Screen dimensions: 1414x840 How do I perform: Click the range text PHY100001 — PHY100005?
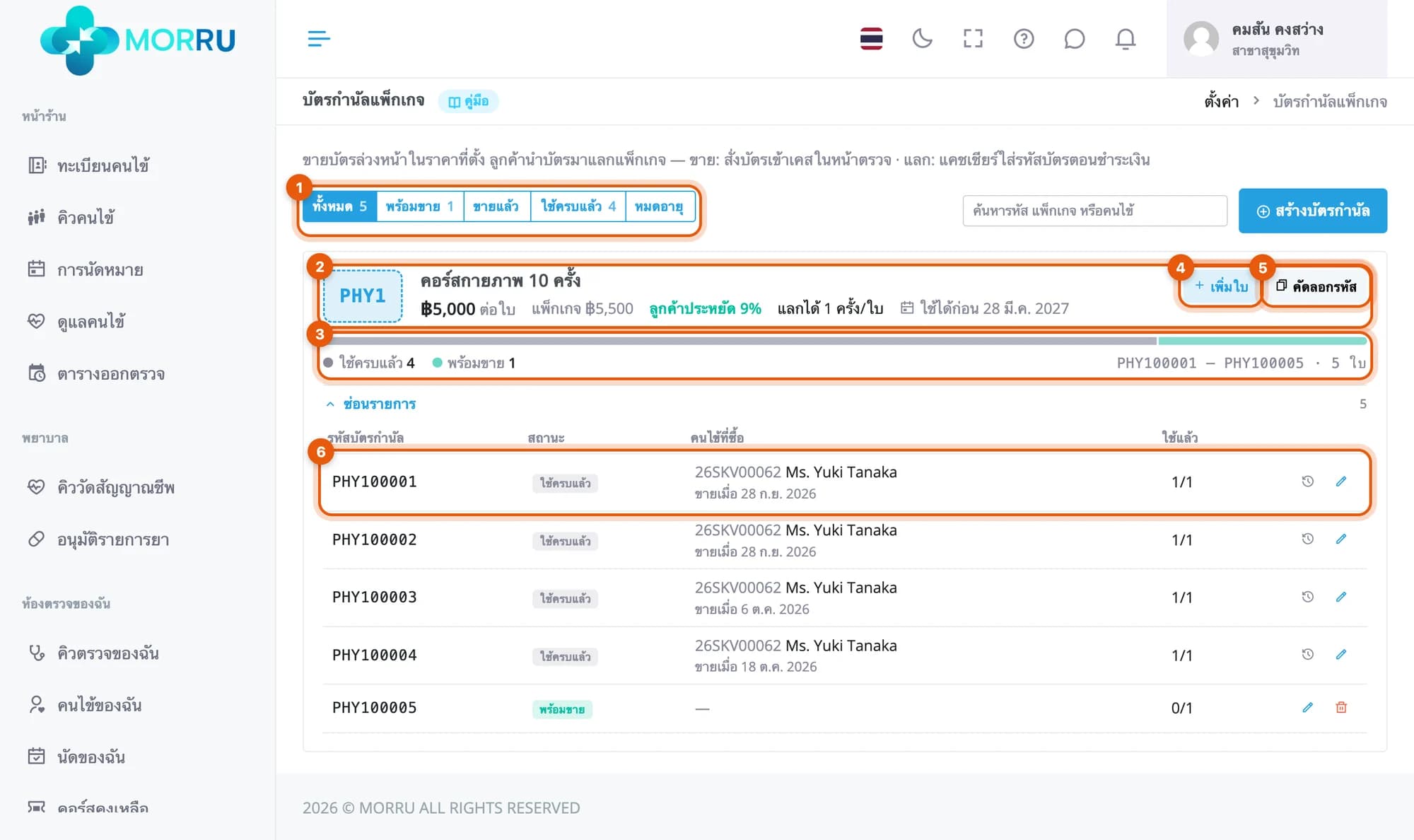point(1210,363)
